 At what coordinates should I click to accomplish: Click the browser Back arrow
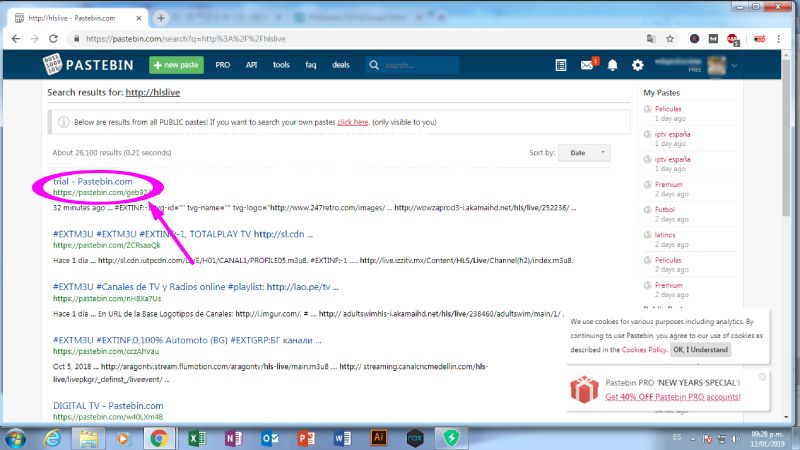click(x=16, y=39)
